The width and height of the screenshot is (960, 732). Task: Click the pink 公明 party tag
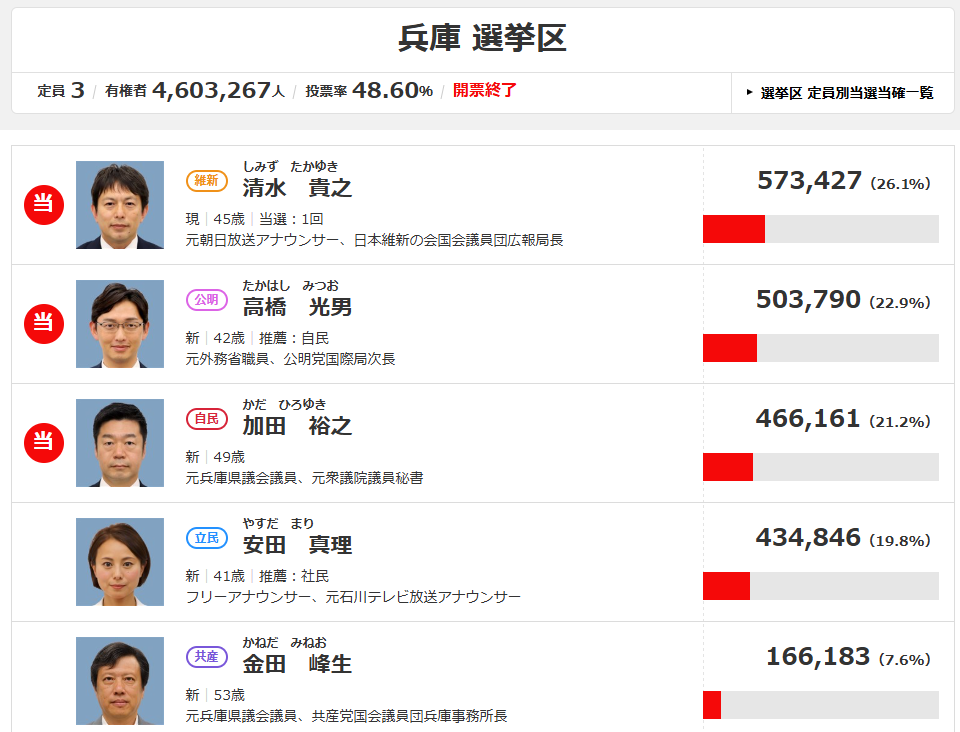[x=207, y=300]
